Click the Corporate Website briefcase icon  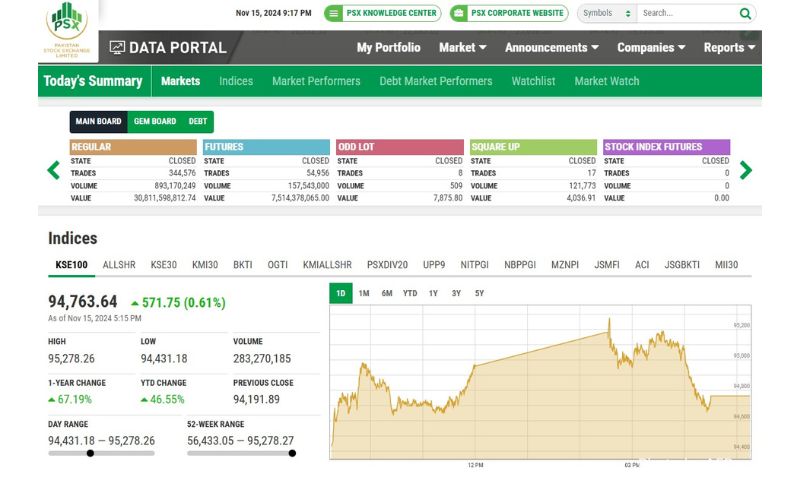coord(458,13)
